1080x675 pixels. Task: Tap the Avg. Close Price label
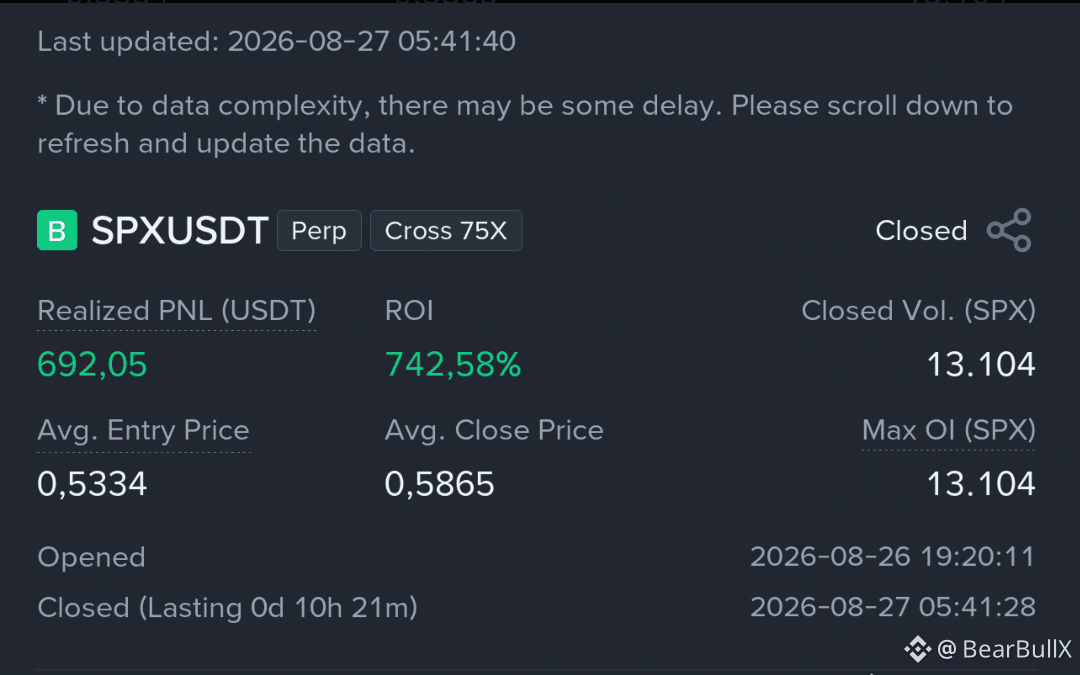494,430
